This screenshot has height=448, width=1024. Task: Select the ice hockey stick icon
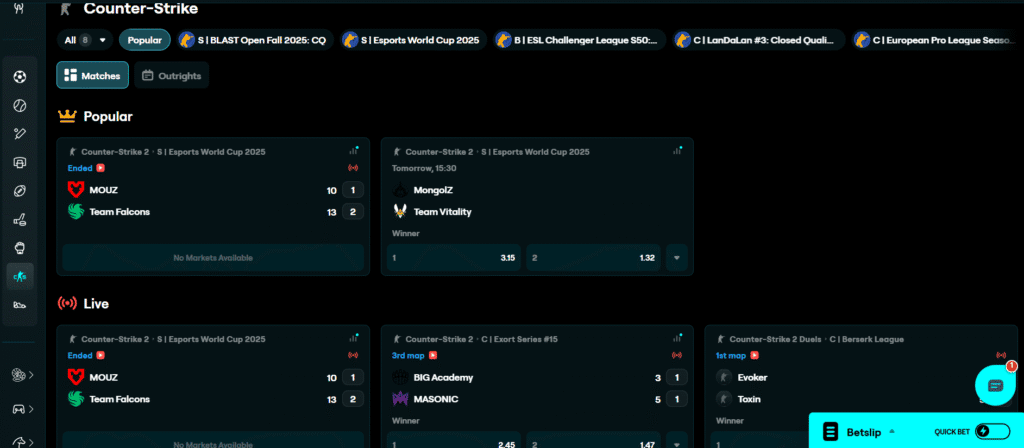(x=20, y=219)
